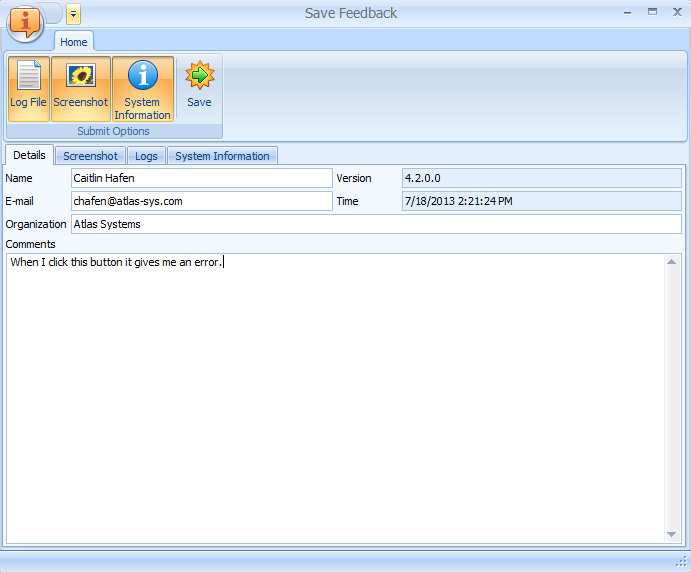Toggle the Screenshot submit option in ribbon
The height and width of the screenshot is (572, 691).
80,88
